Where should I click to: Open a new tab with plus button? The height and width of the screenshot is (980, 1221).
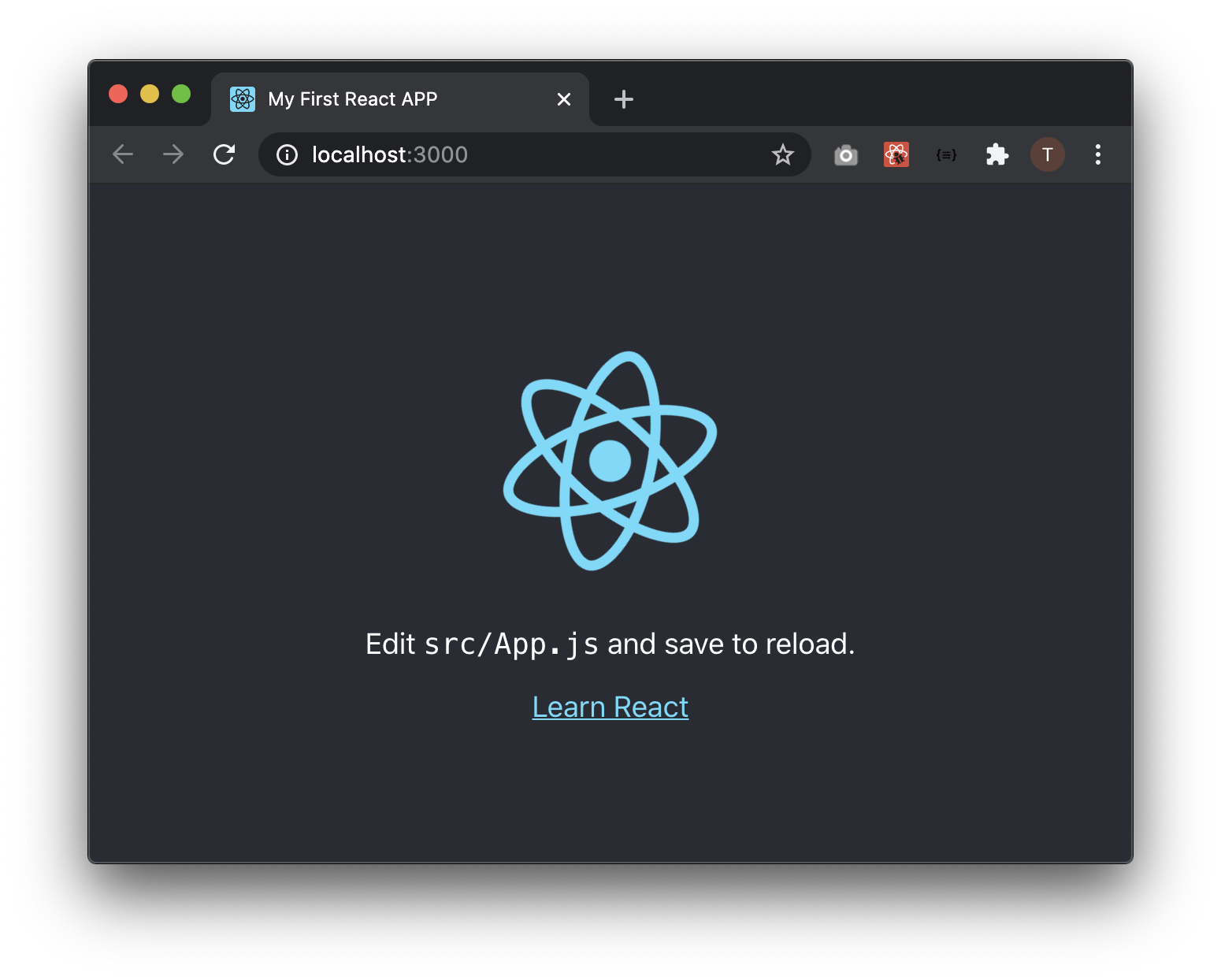(624, 99)
